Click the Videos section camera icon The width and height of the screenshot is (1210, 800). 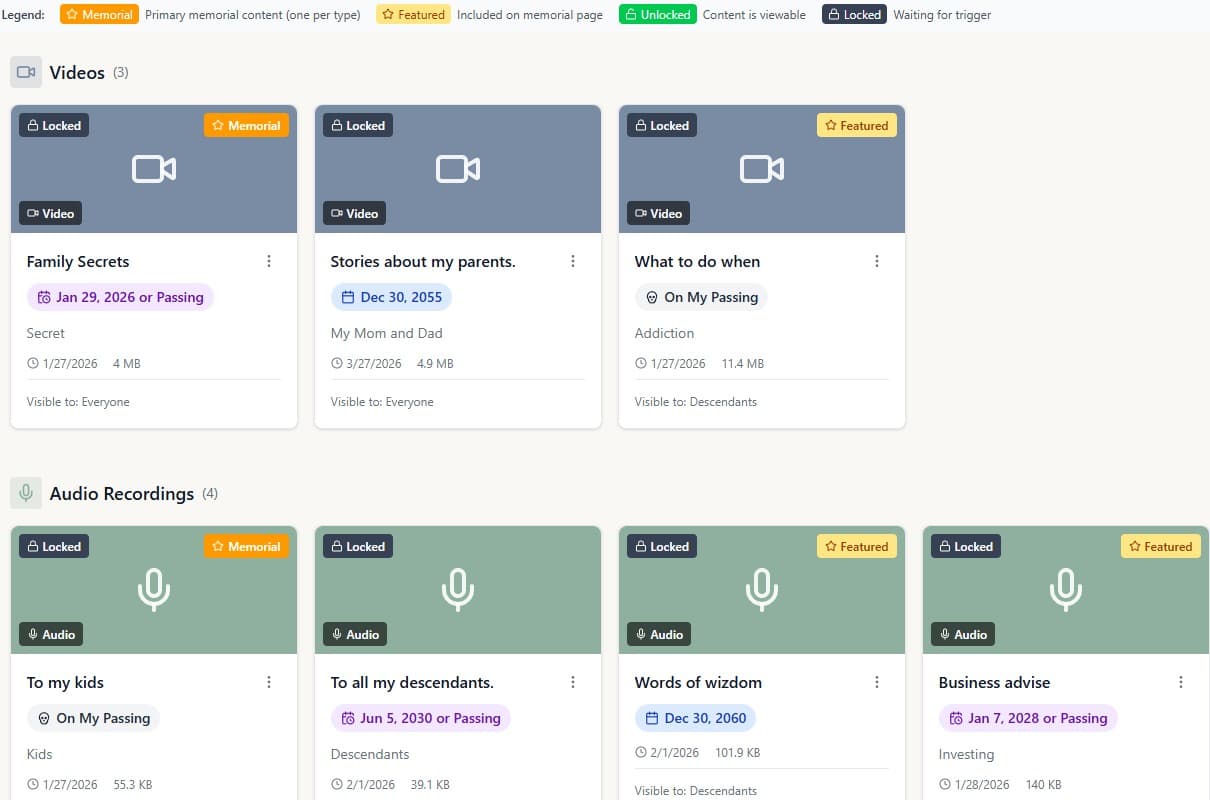(x=26, y=71)
